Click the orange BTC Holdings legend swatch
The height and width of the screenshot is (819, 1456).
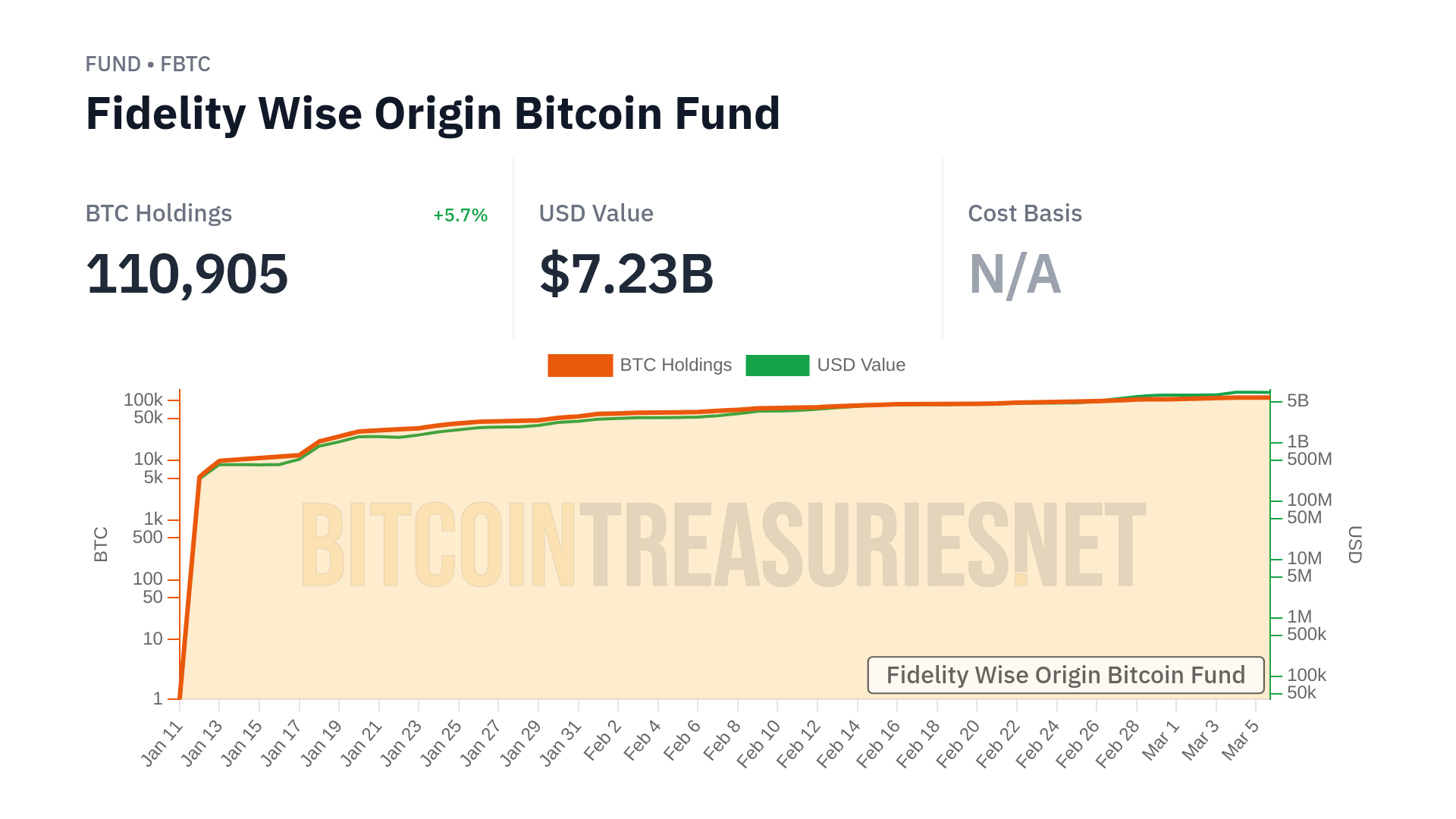pos(579,366)
